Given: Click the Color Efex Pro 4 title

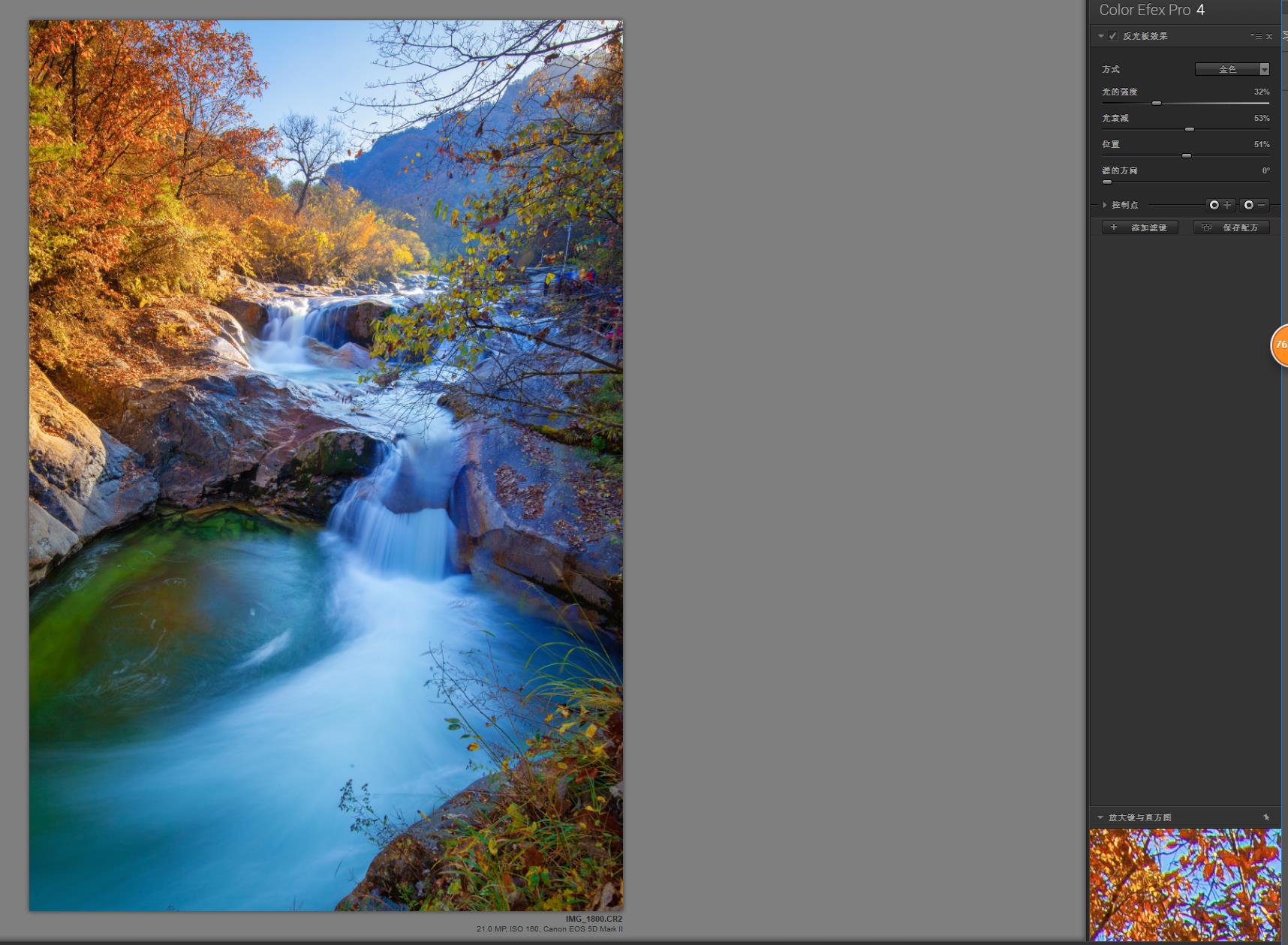Looking at the screenshot, I should (x=1151, y=10).
